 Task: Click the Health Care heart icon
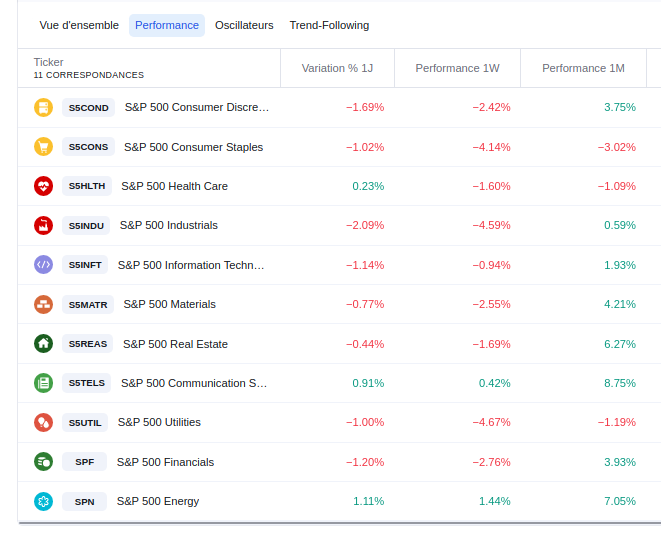43,186
